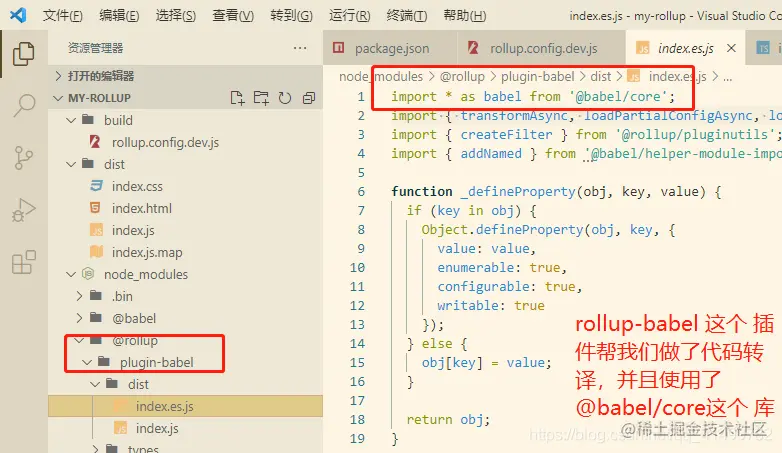
Task: Open index.js.map in the file tree
Action: 186,252
